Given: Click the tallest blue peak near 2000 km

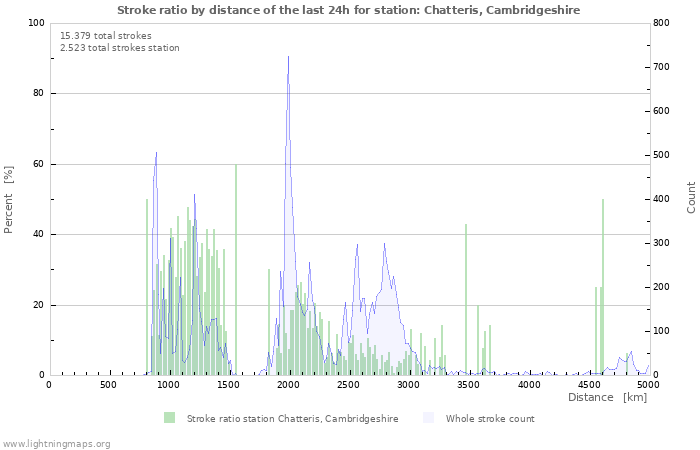Looking at the screenshot, I should click(x=288, y=57).
